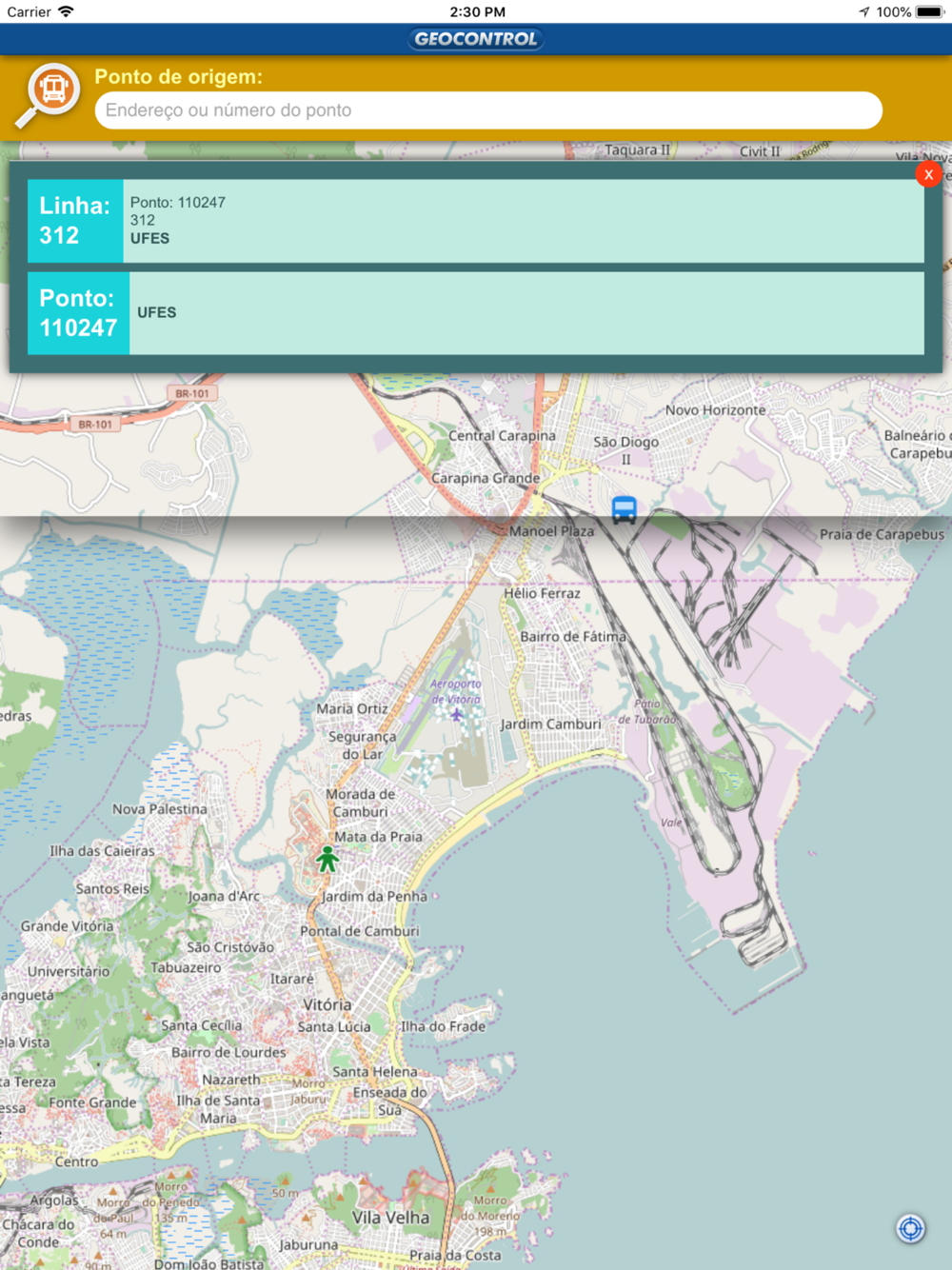Click 'Carapina Grande' map label

pos(486,478)
